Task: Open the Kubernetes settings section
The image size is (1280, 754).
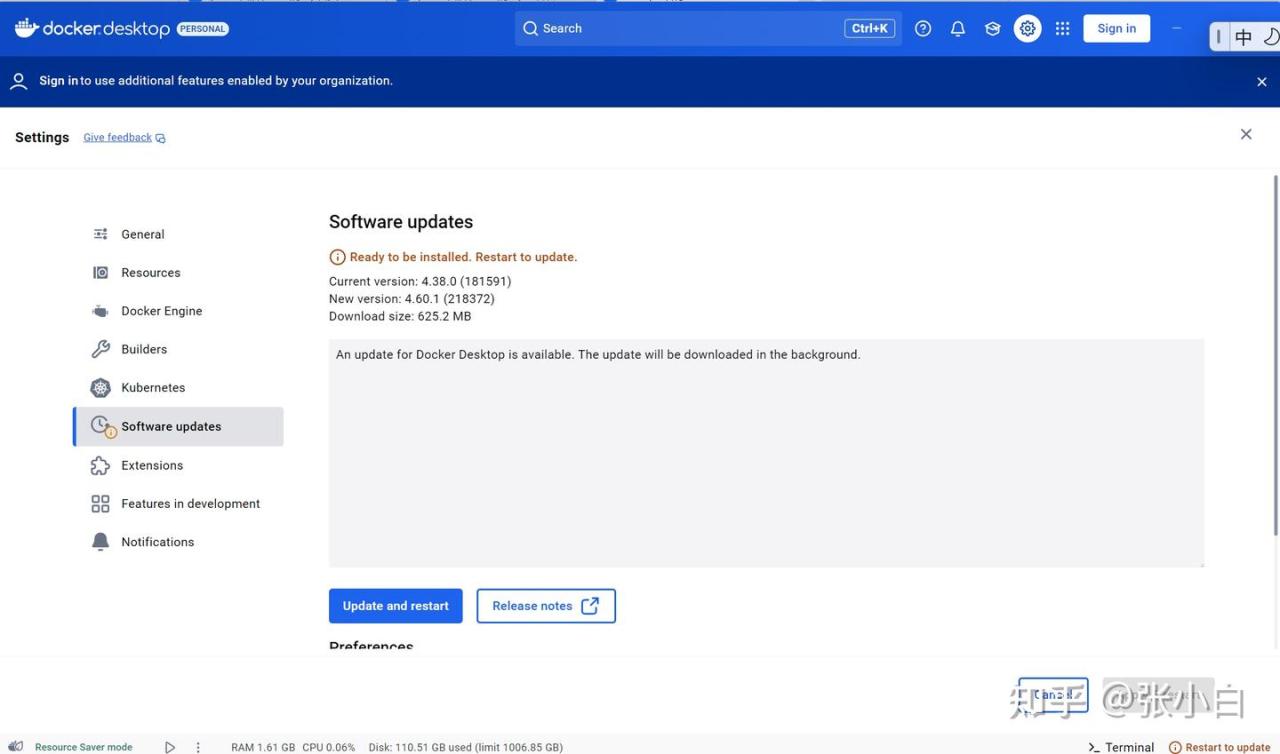Action: pos(153,388)
